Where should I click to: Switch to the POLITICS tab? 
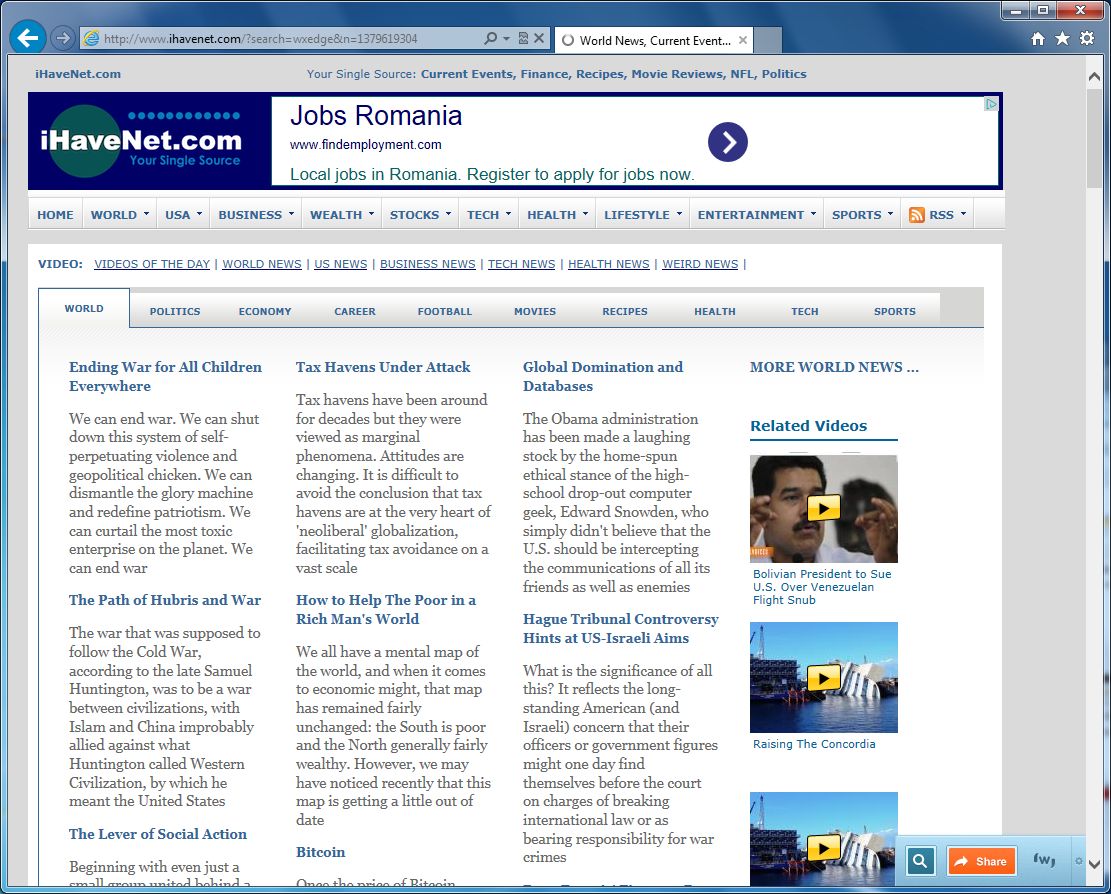pyautogui.click(x=175, y=311)
